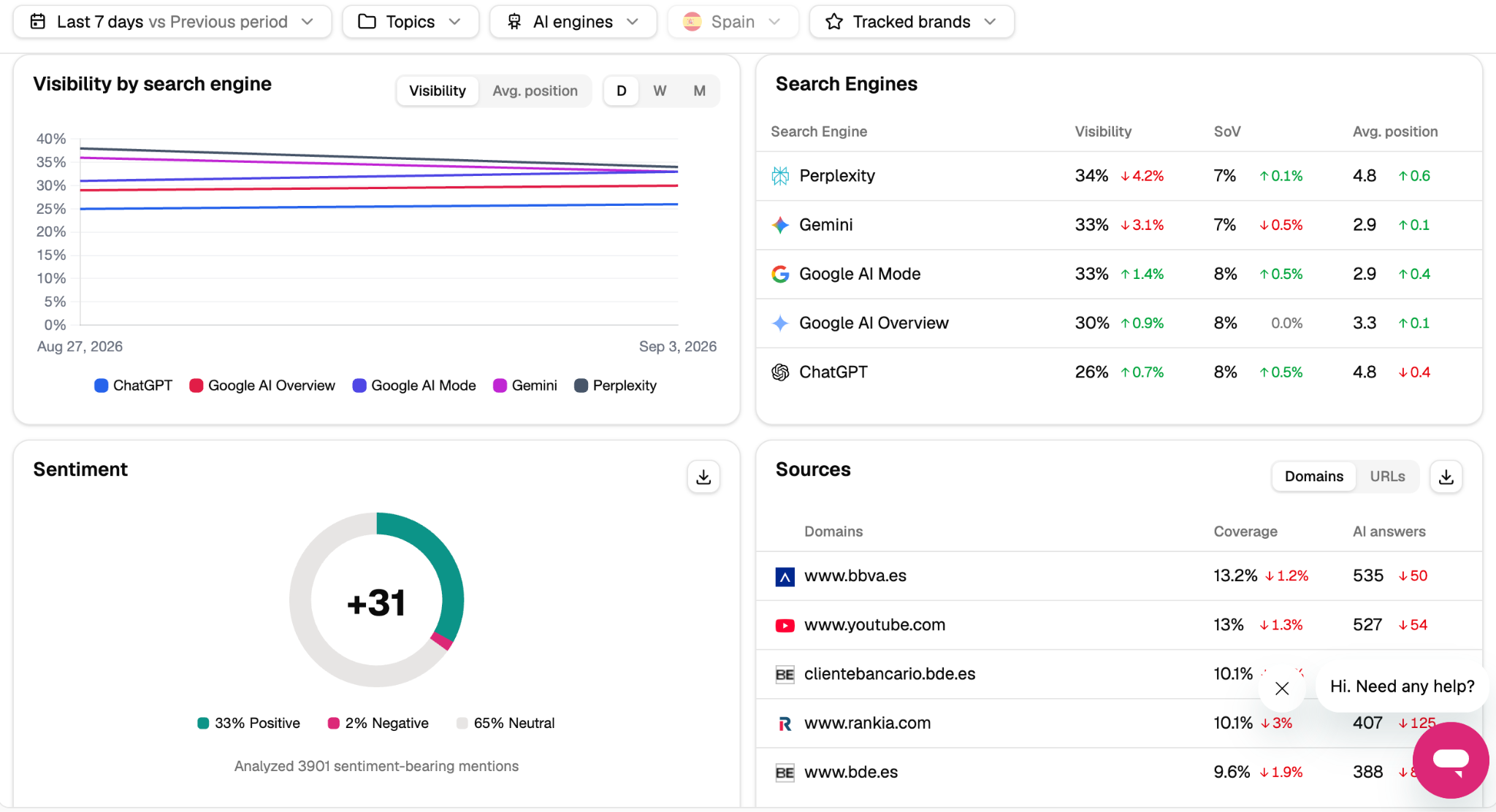Sort sources by the AI answers column
Screen dimensions: 1496x812
1389,532
